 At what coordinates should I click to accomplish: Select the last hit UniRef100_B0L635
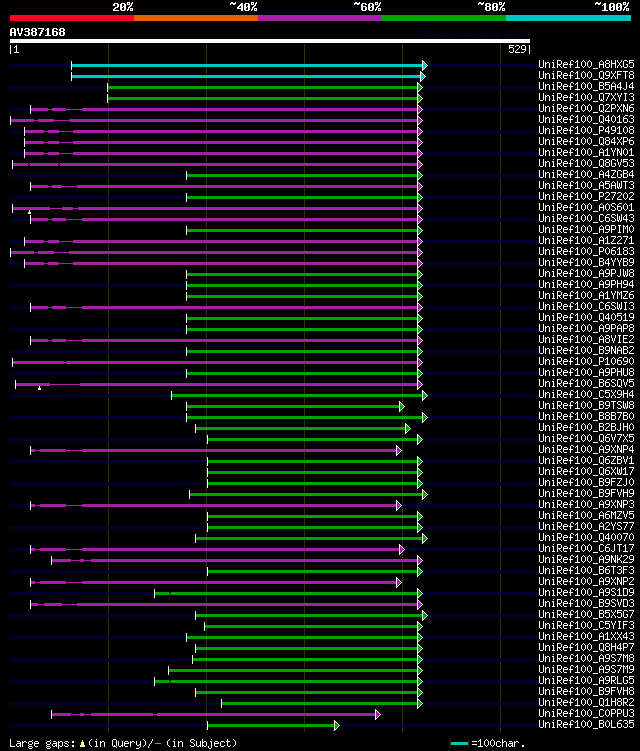[x=586, y=725]
